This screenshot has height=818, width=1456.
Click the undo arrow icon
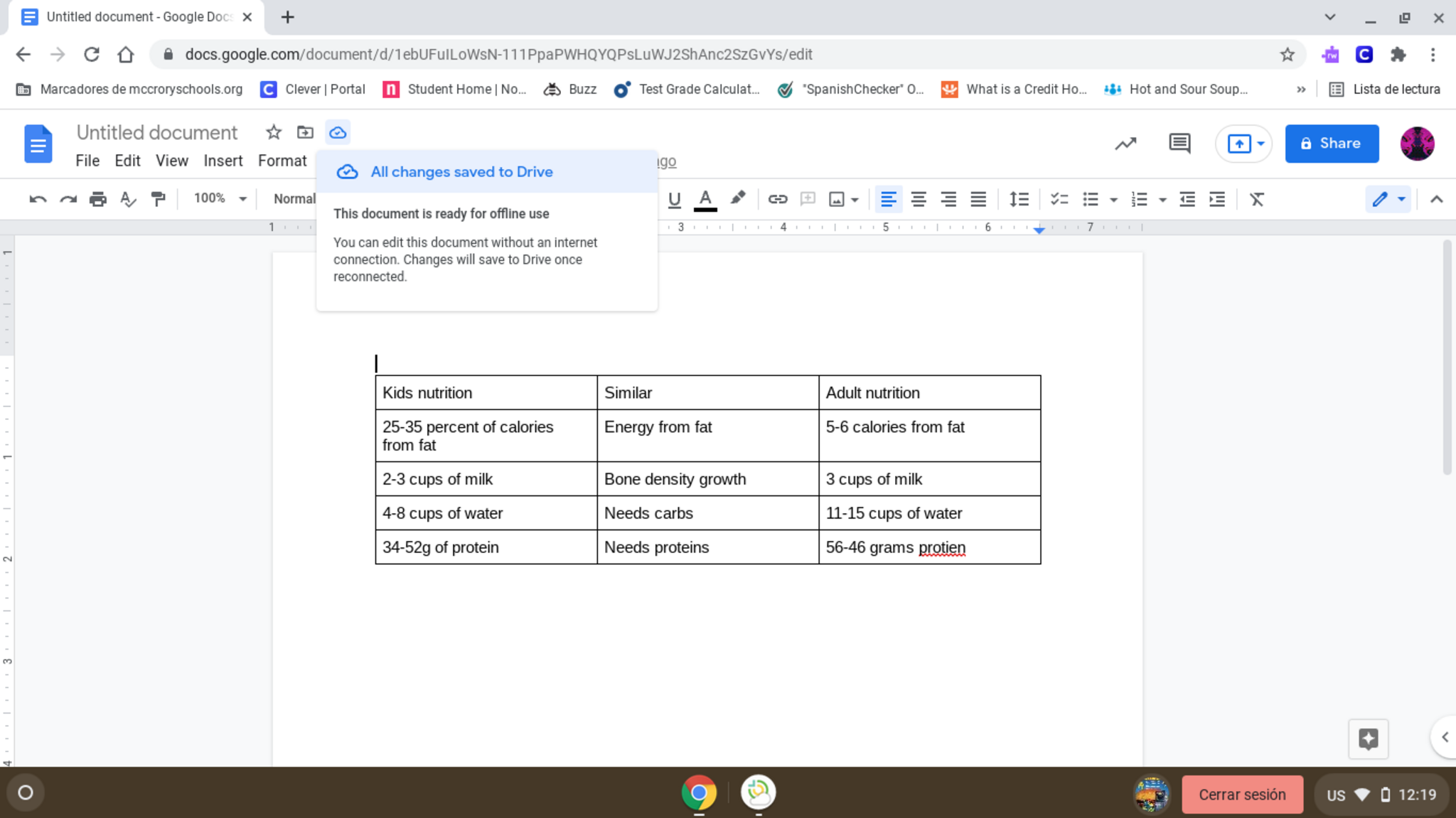click(38, 200)
